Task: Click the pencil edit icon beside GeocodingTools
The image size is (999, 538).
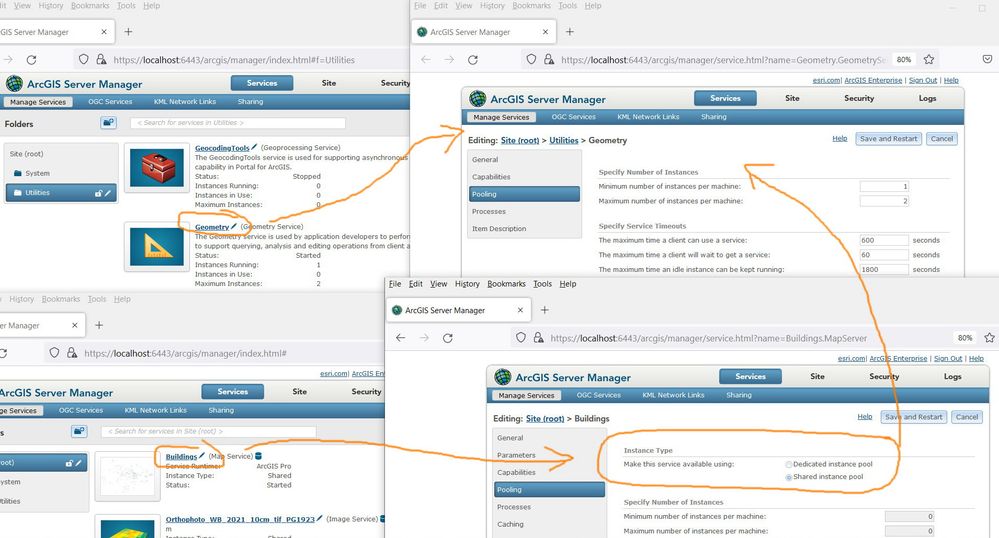Action: [254, 147]
